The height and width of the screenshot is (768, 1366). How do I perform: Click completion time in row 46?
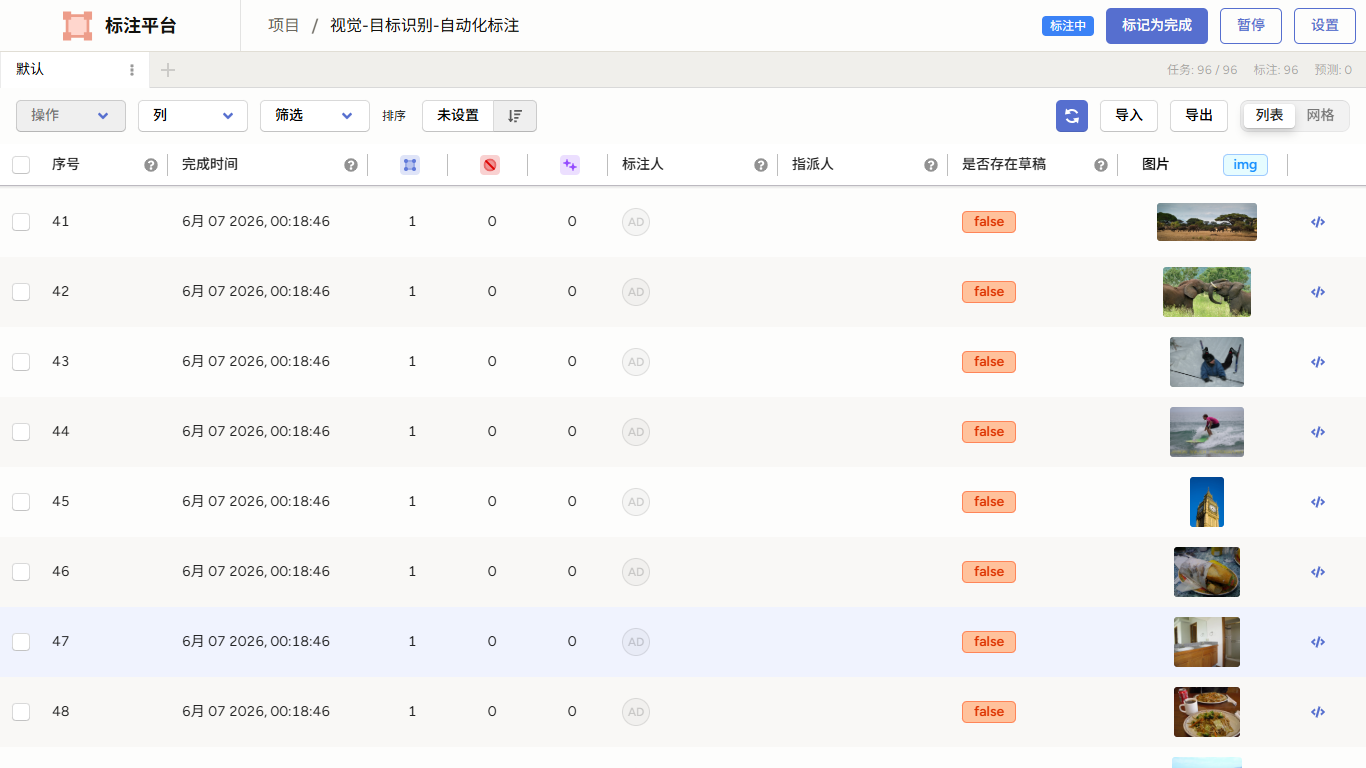click(256, 572)
